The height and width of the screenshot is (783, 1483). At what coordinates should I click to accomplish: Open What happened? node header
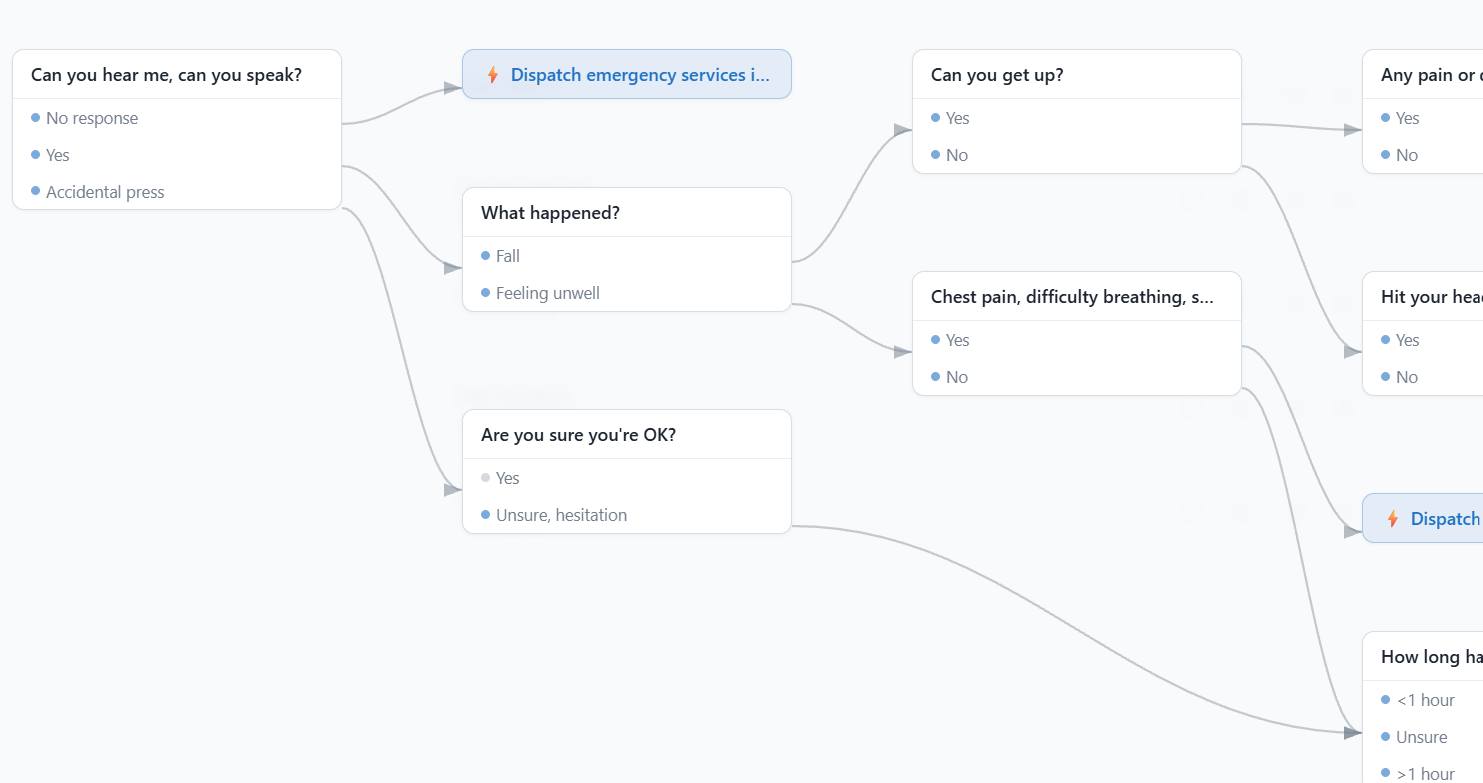[x=627, y=212]
